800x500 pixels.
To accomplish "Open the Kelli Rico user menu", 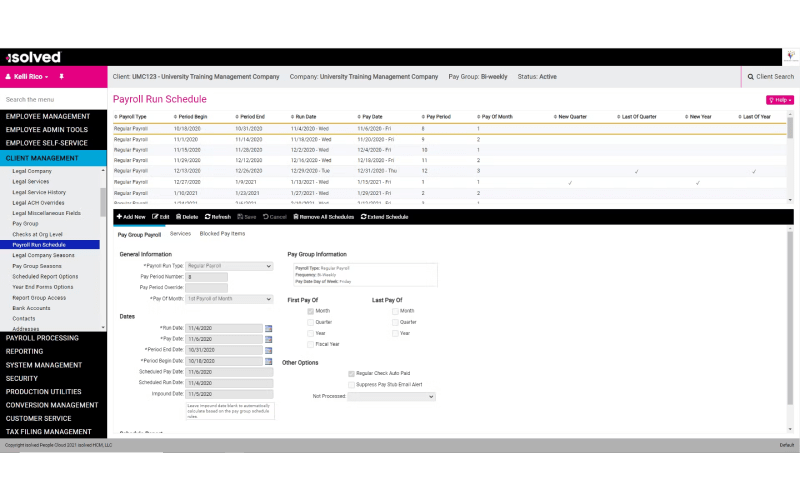I will point(30,76).
